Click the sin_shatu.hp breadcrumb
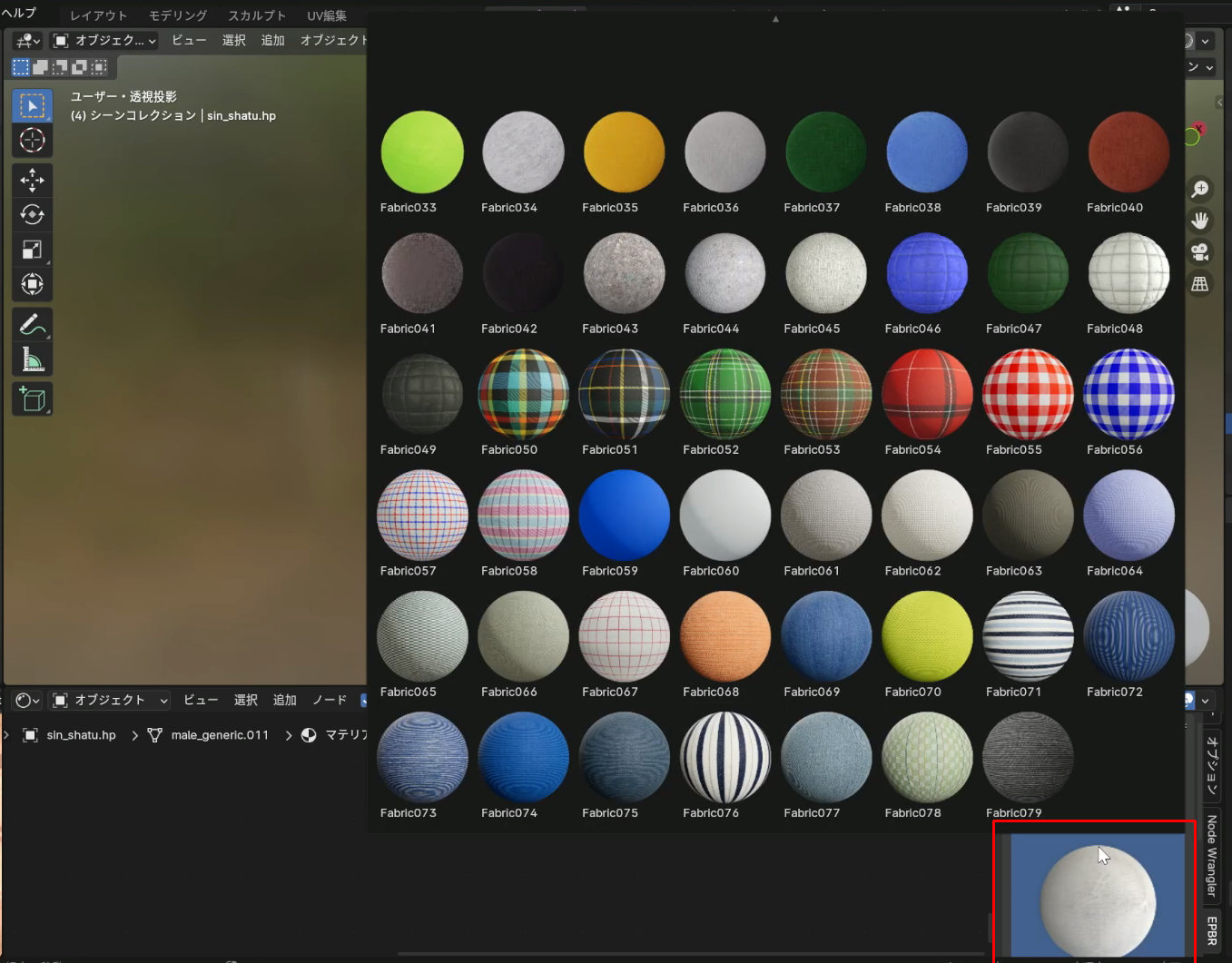The height and width of the screenshot is (963, 1232). pyautogui.click(x=81, y=735)
